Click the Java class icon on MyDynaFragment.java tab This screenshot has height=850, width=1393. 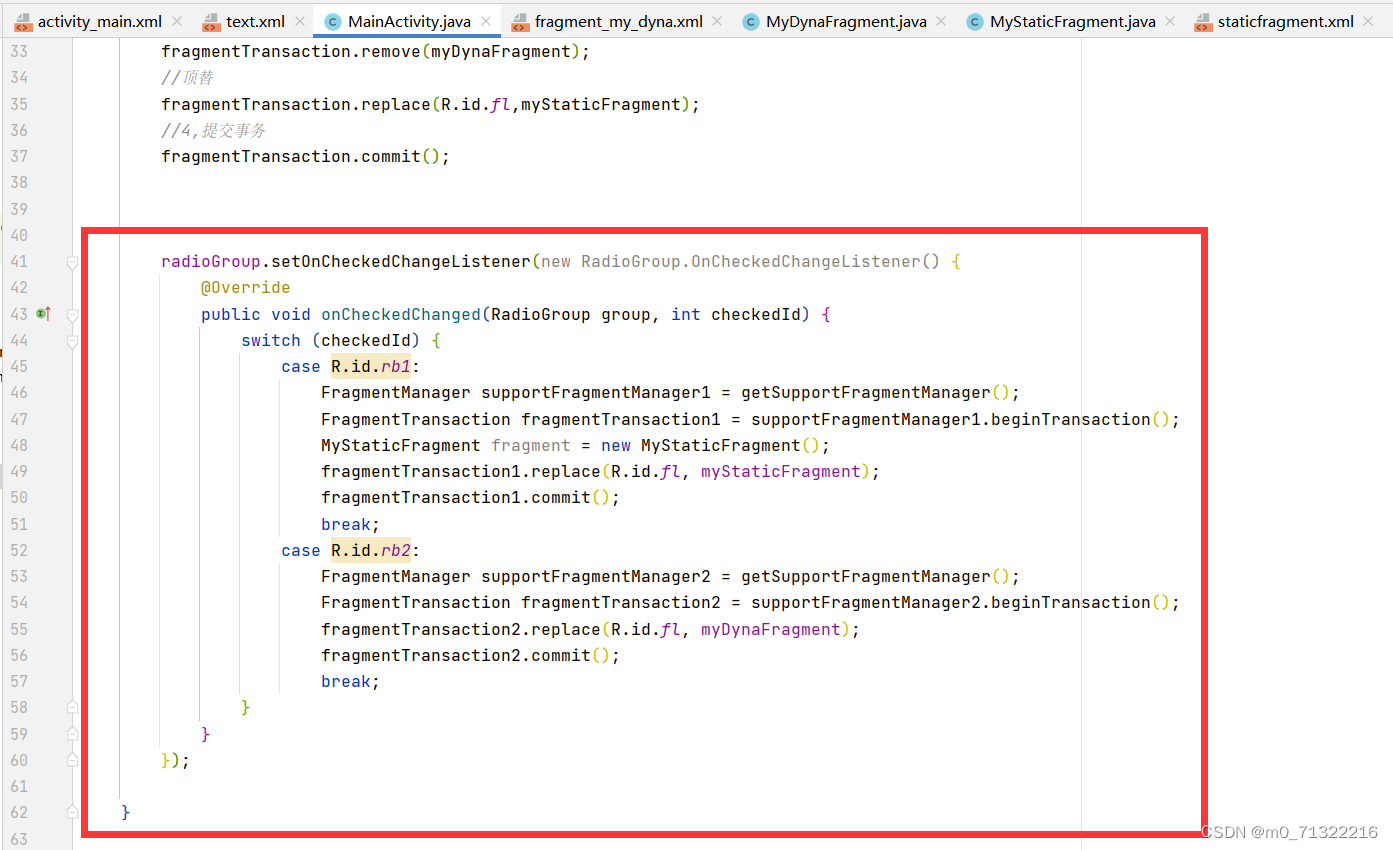point(751,20)
